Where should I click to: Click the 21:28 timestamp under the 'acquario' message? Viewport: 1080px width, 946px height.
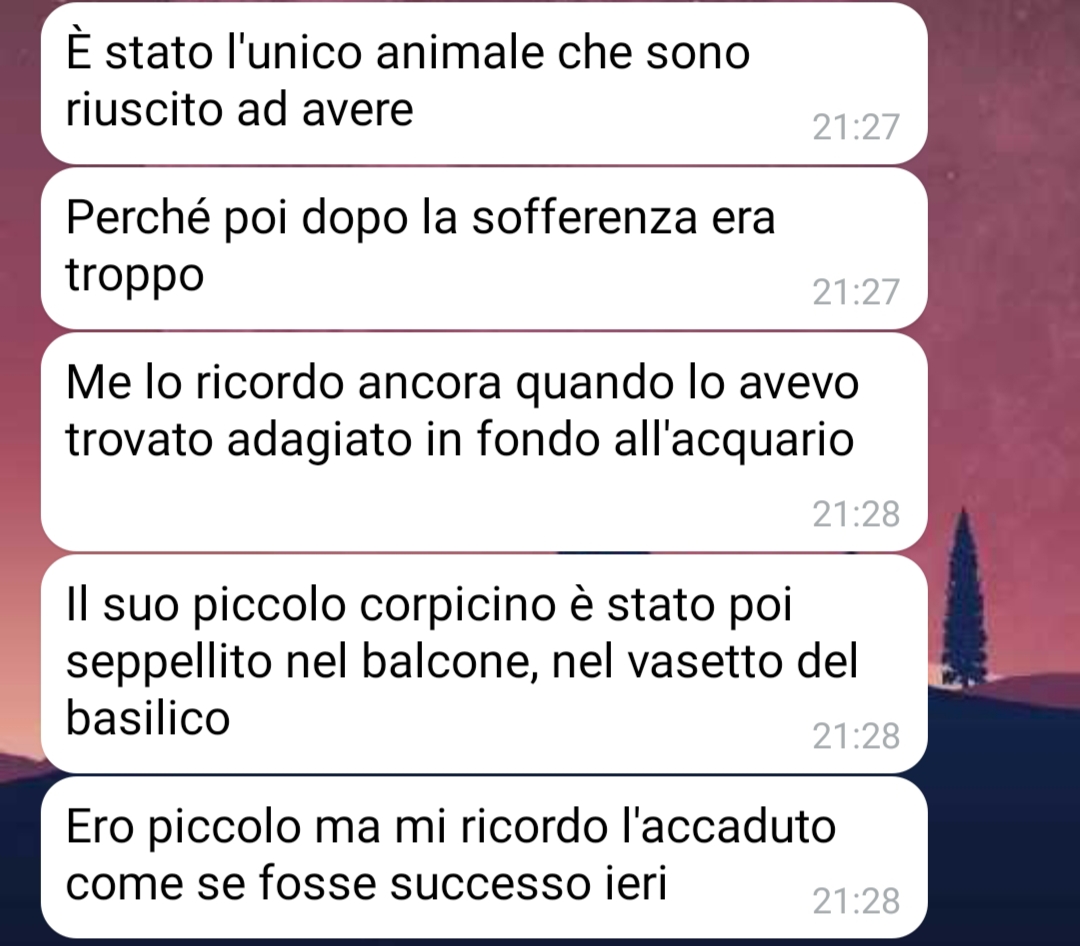coord(856,514)
